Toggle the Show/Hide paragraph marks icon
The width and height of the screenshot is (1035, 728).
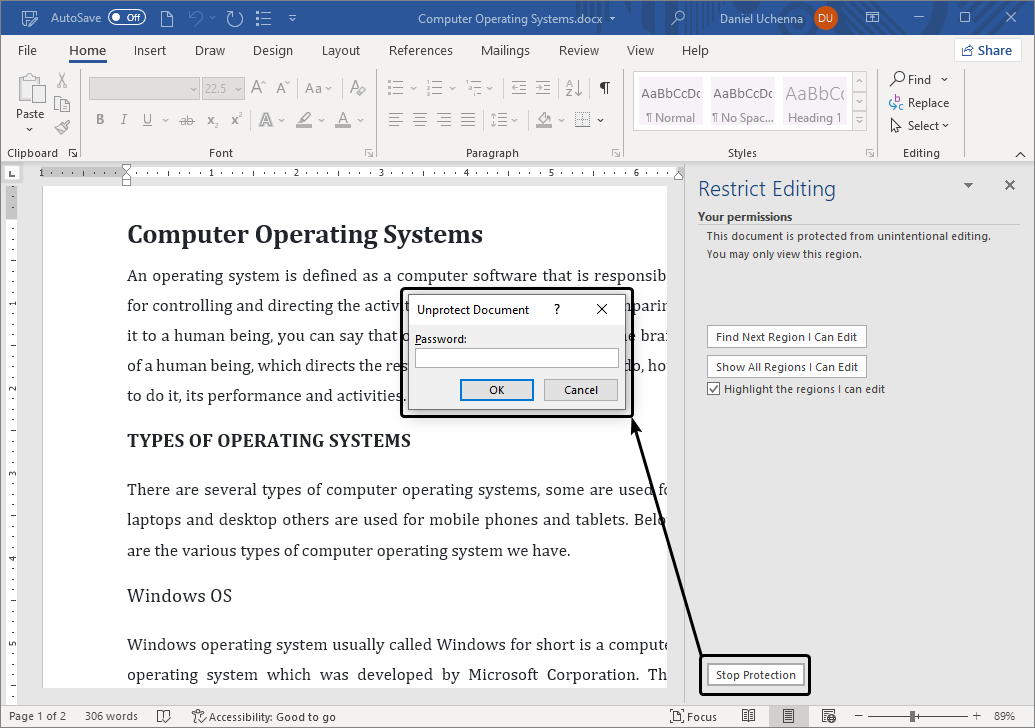pyautogui.click(x=604, y=88)
